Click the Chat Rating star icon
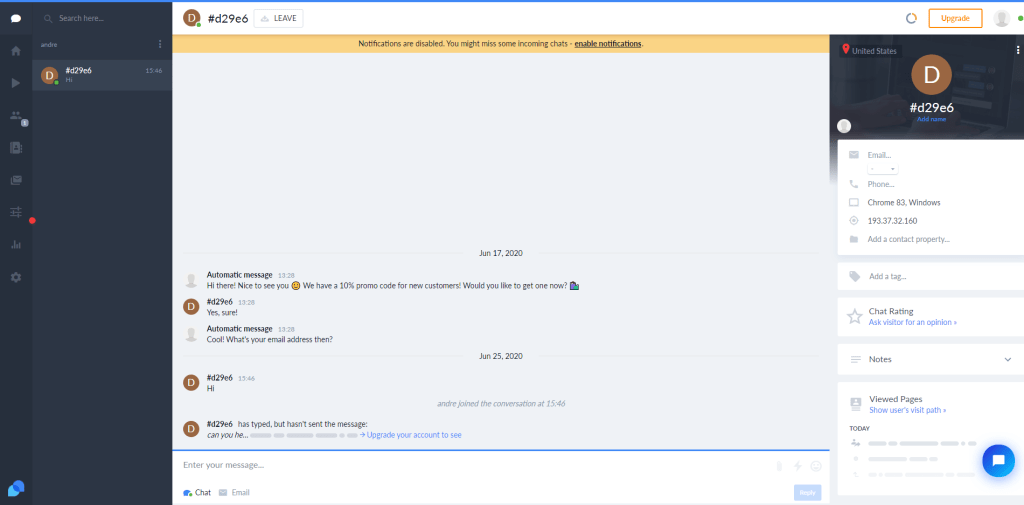1024x505 pixels. [854, 317]
